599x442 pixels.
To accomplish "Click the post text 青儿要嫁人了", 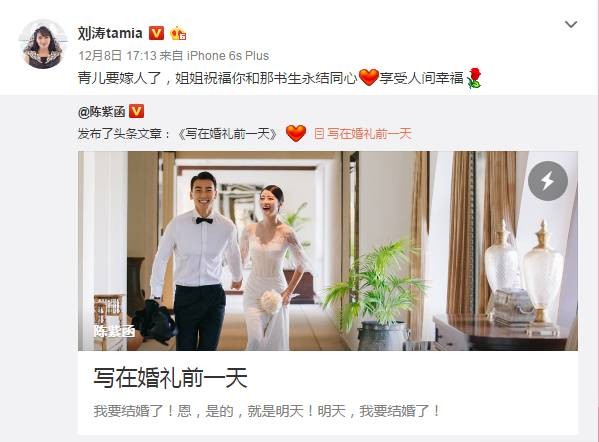I will tap(119, 78).
